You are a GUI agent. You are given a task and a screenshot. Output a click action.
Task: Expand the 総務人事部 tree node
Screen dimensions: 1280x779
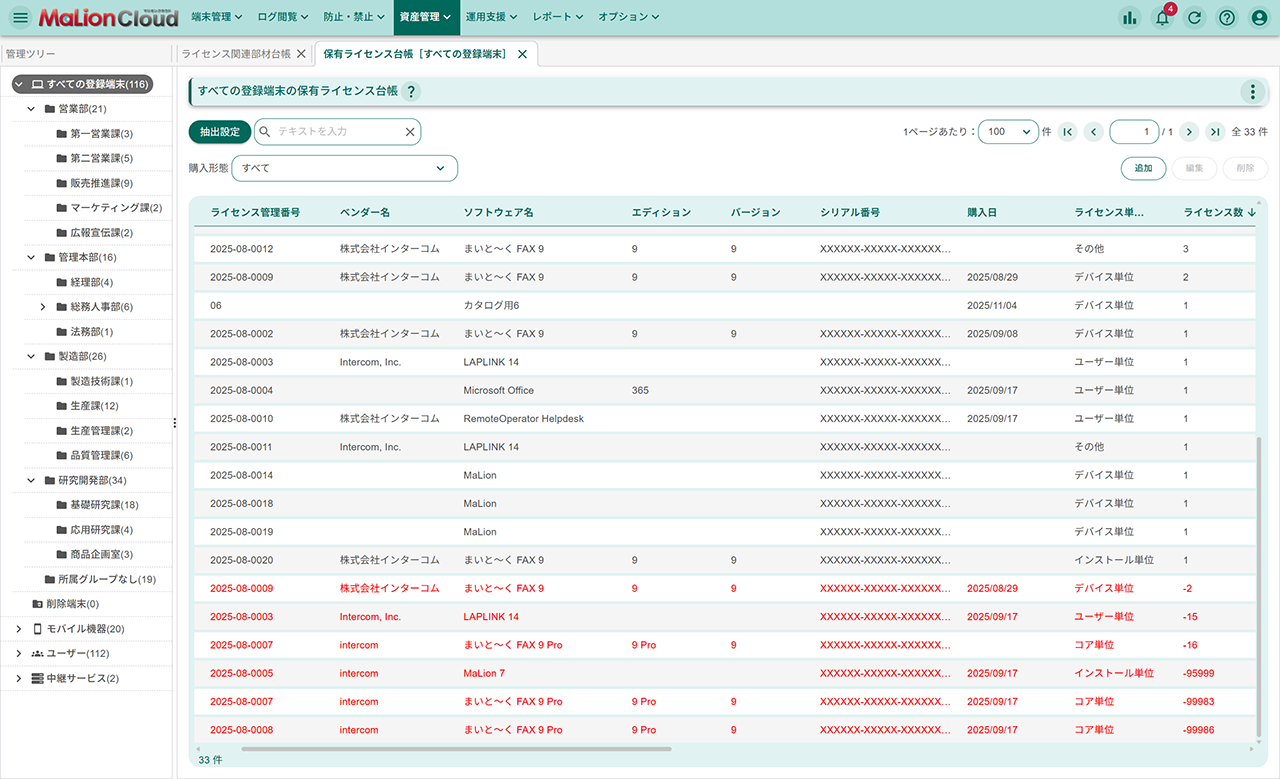tap(43, 307)
